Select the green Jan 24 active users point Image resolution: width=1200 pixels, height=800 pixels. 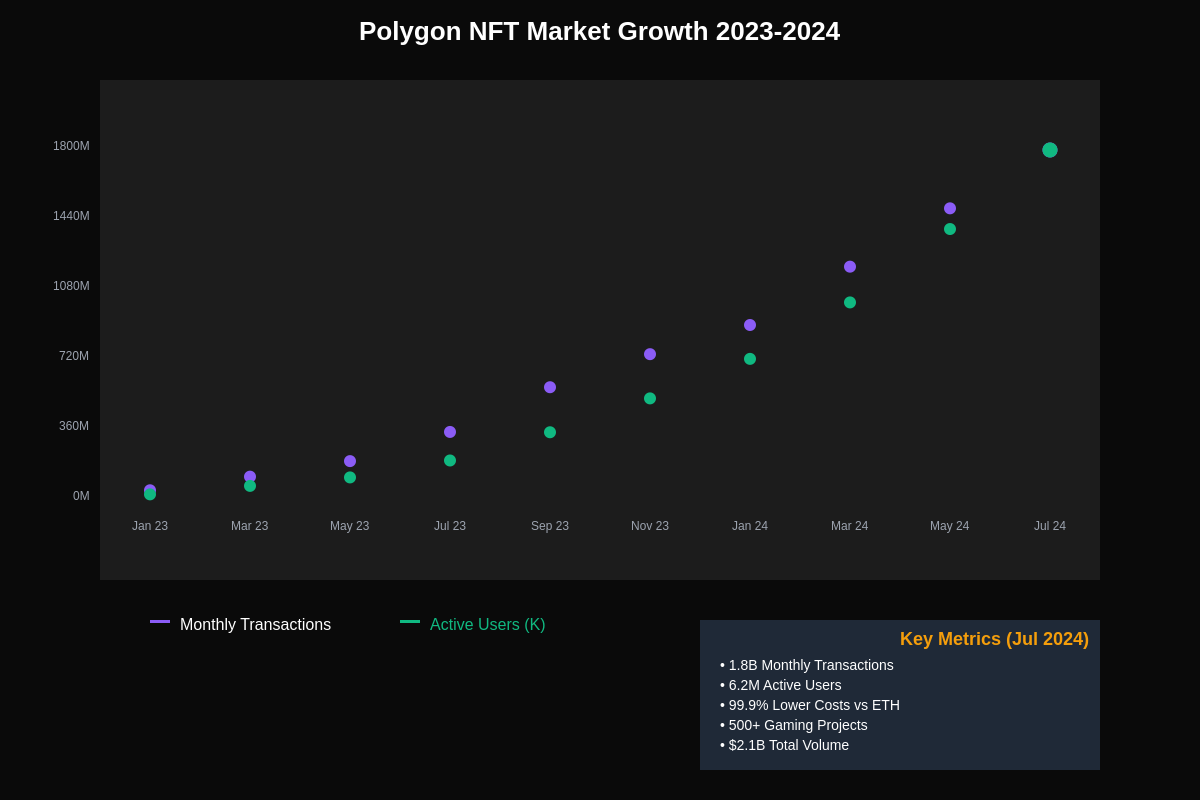[x=750, y=359]
